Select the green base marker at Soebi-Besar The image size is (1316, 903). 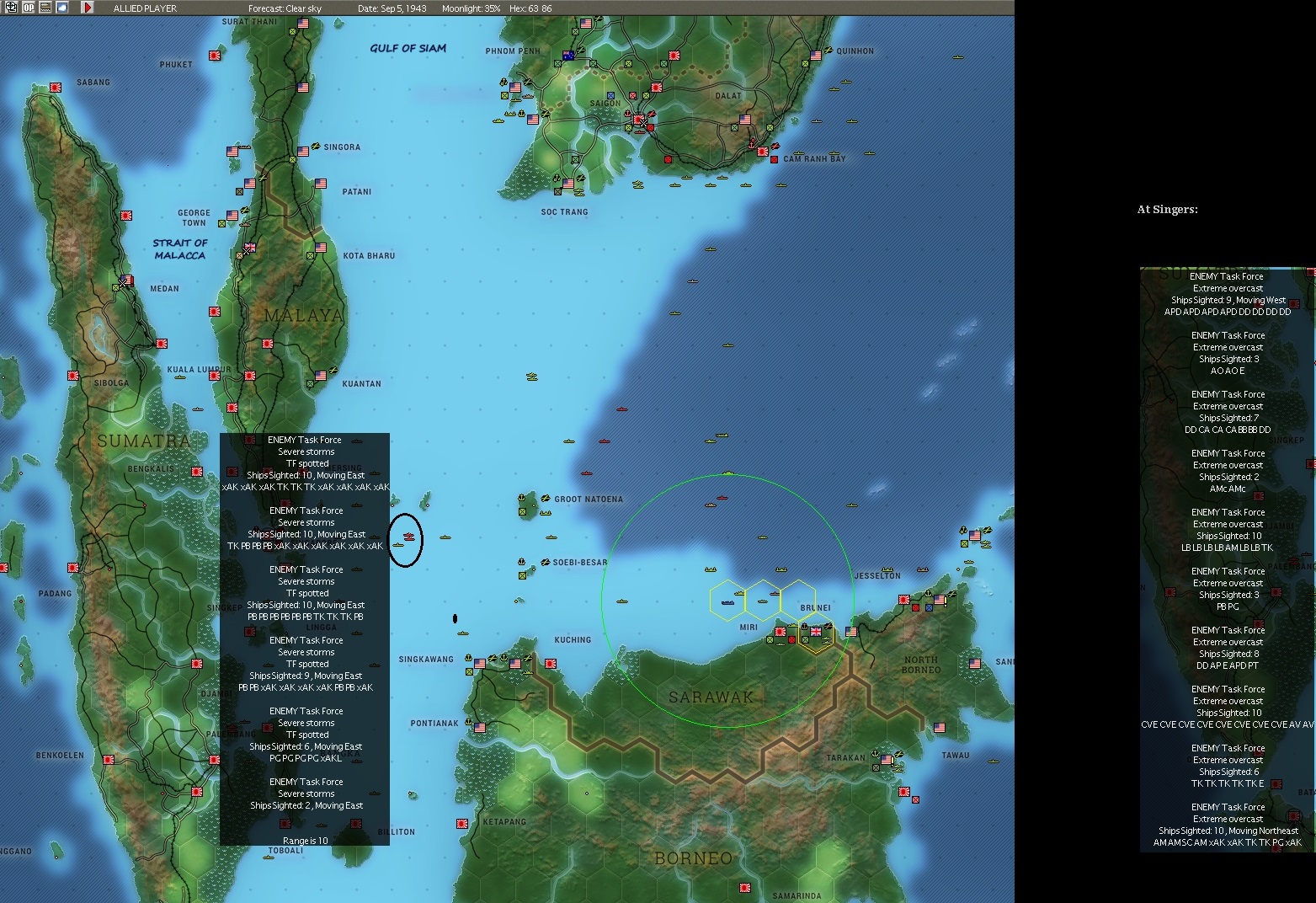pyautogui.click(x=522, y=576)
